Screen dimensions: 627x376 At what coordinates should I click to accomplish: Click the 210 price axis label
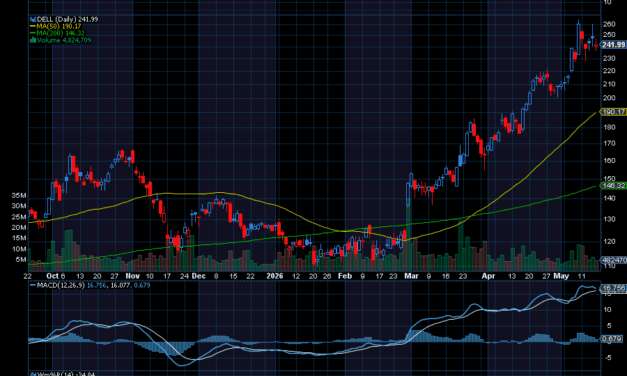point(609,84)
